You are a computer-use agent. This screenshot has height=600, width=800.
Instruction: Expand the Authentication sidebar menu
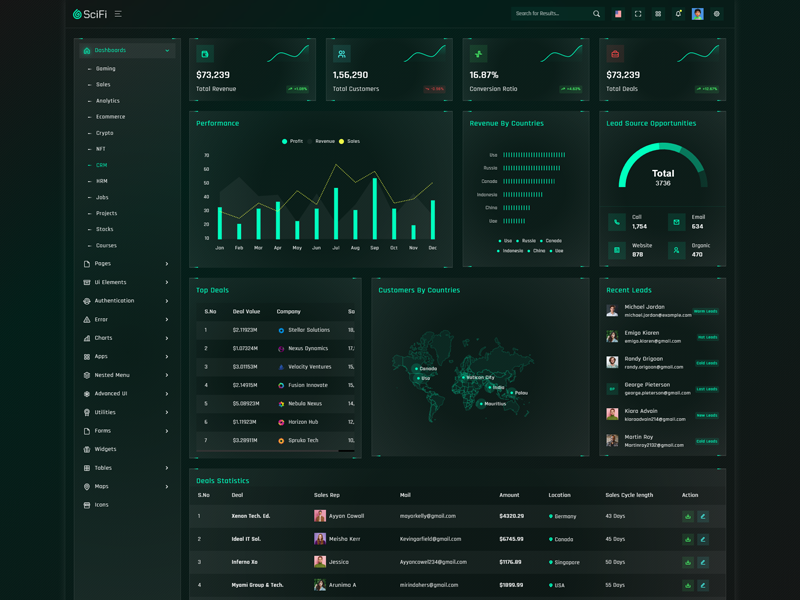pos(127,301)
